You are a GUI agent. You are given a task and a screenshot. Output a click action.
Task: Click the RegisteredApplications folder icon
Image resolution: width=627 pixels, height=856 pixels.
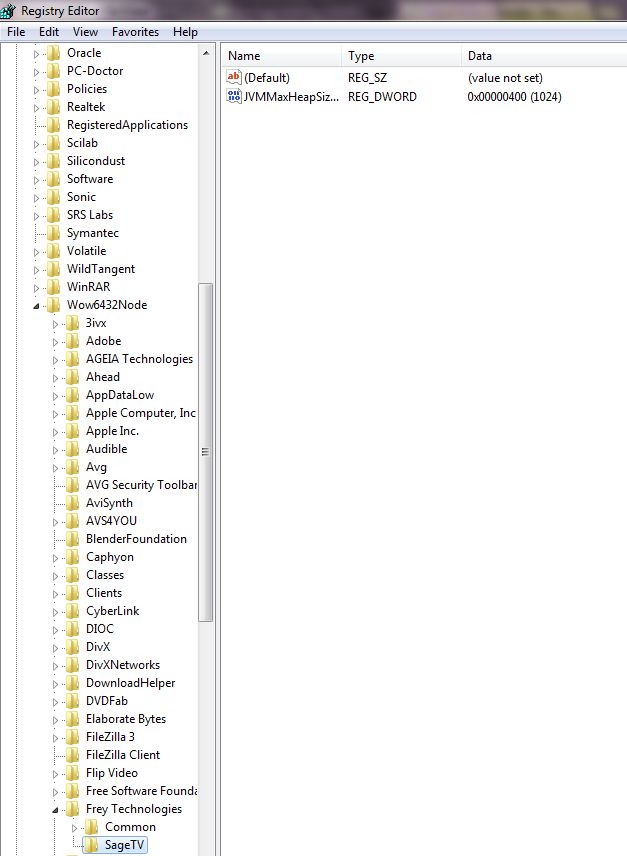pyautogui.click(x=53, y=125)
